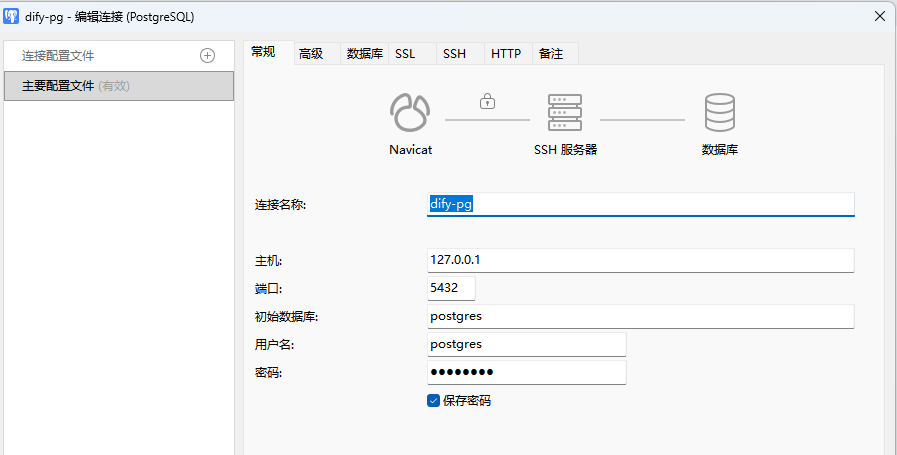Screen dimensions: 897x455
Task: Click the 初始数据库 input field
Action: pyautogui.click(x=641, y=316)
